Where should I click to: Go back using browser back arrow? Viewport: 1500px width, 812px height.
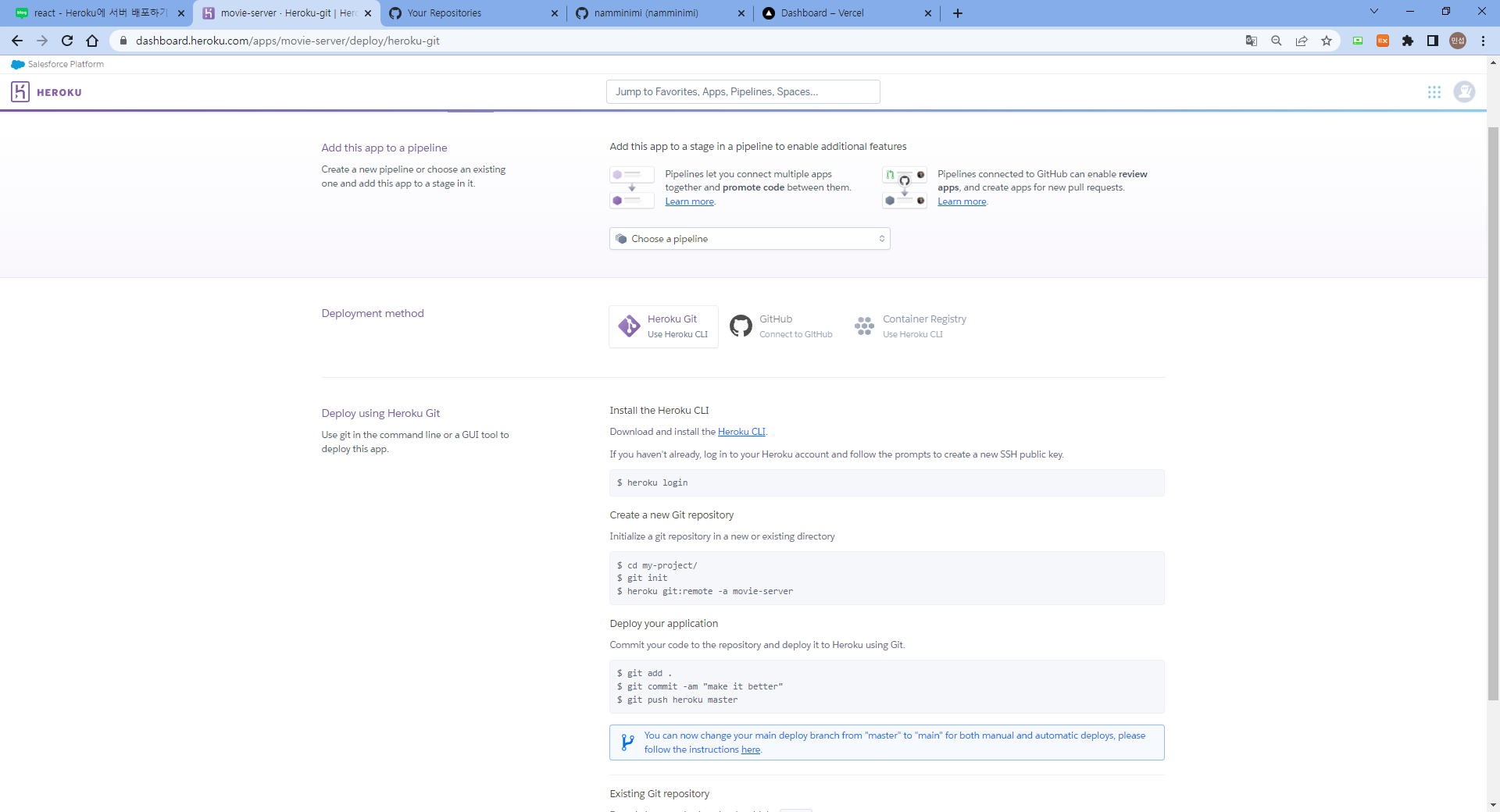17,41
